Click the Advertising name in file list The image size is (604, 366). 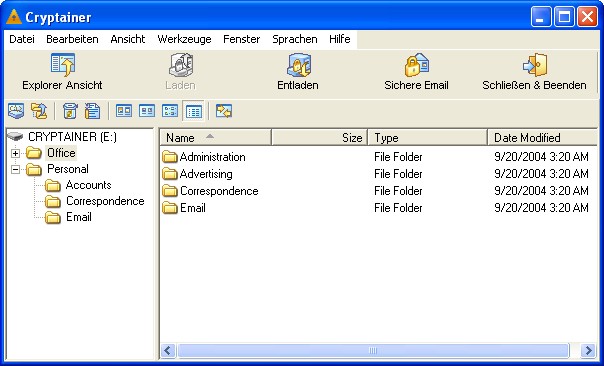click(x=206, y=174)
